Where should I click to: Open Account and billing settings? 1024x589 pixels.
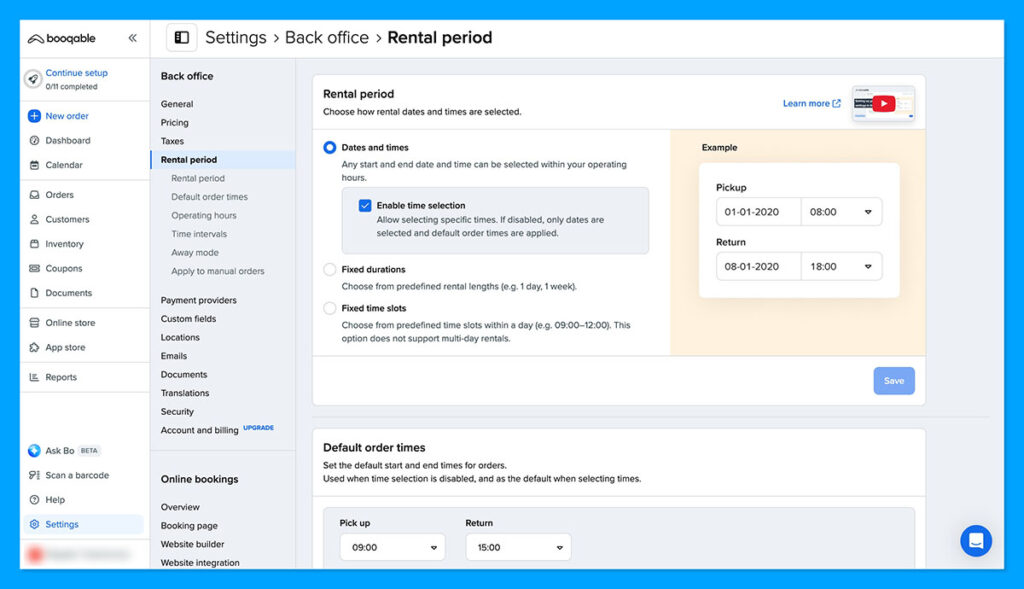tap(199, 430)
